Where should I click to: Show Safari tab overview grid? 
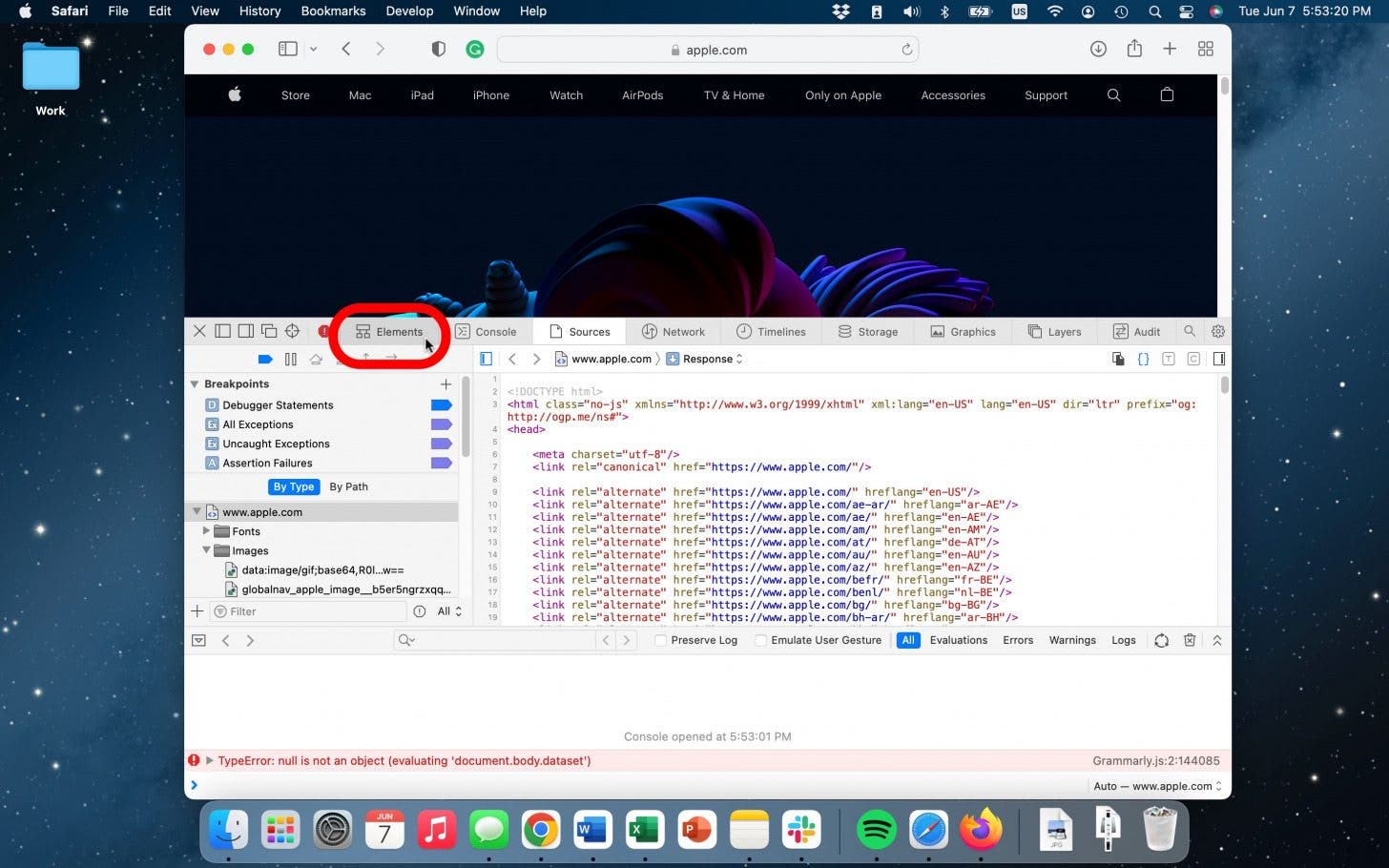1206,49
